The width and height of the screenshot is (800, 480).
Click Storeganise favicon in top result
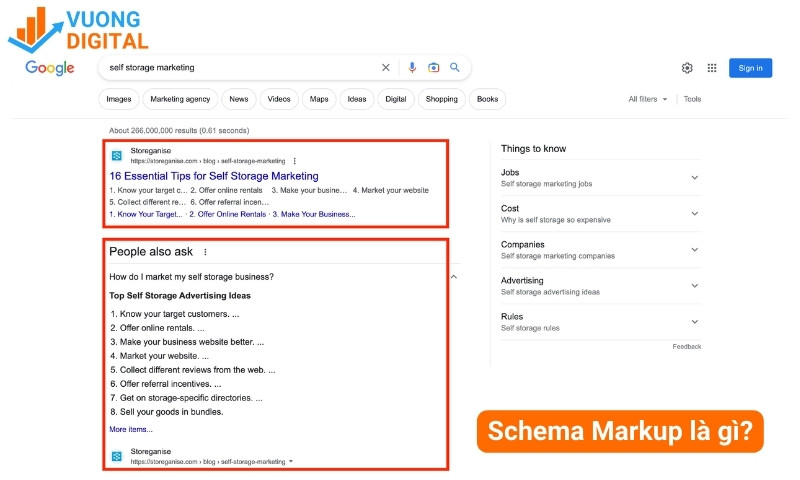tap(117, 156)
